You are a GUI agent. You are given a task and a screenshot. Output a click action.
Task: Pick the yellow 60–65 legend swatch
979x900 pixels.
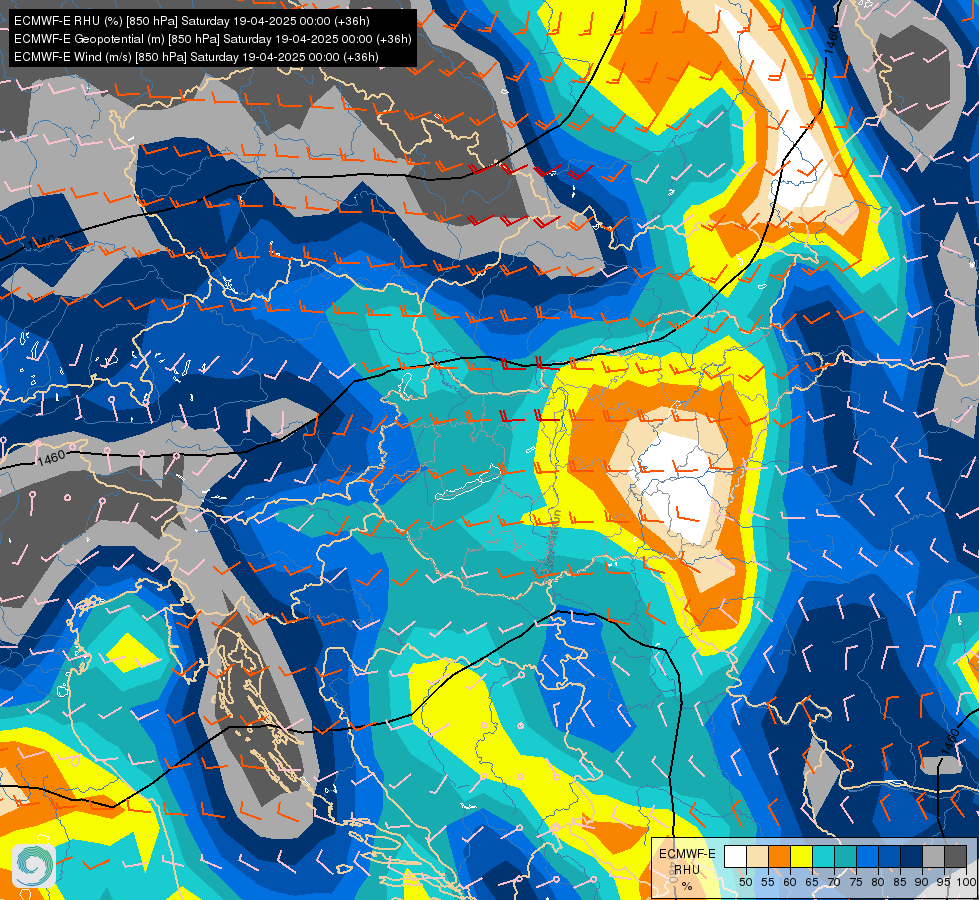pyautogui.click(x=801, y=856)
